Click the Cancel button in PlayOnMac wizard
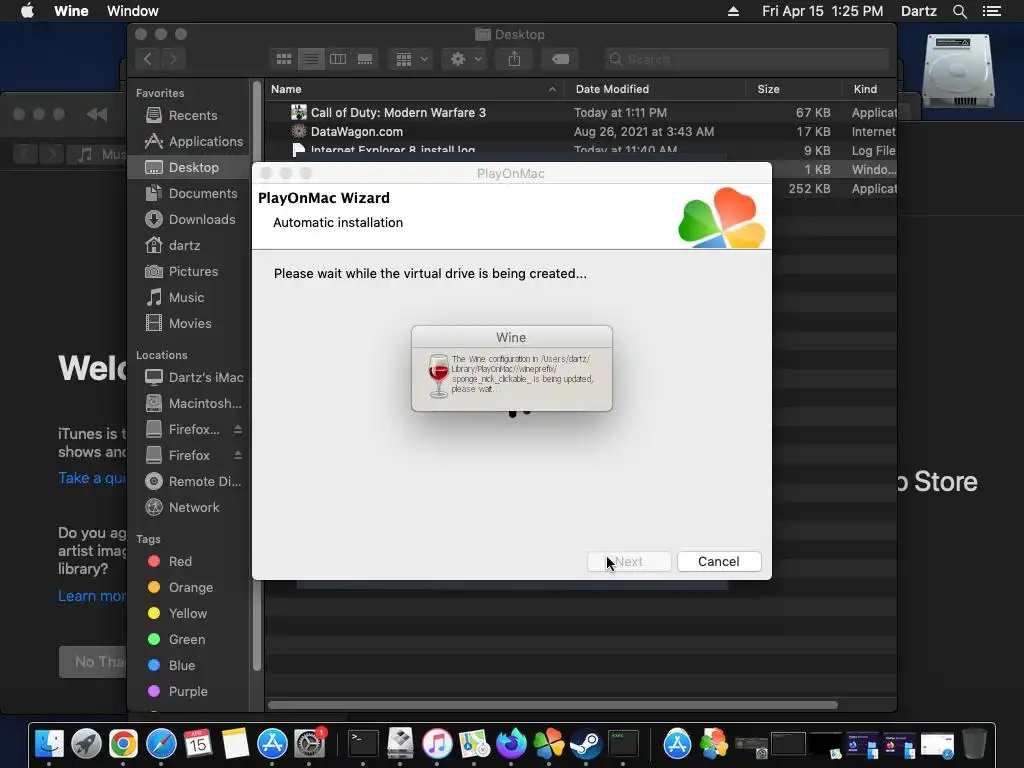This screenshot has width=1024, height=768. 719,562
